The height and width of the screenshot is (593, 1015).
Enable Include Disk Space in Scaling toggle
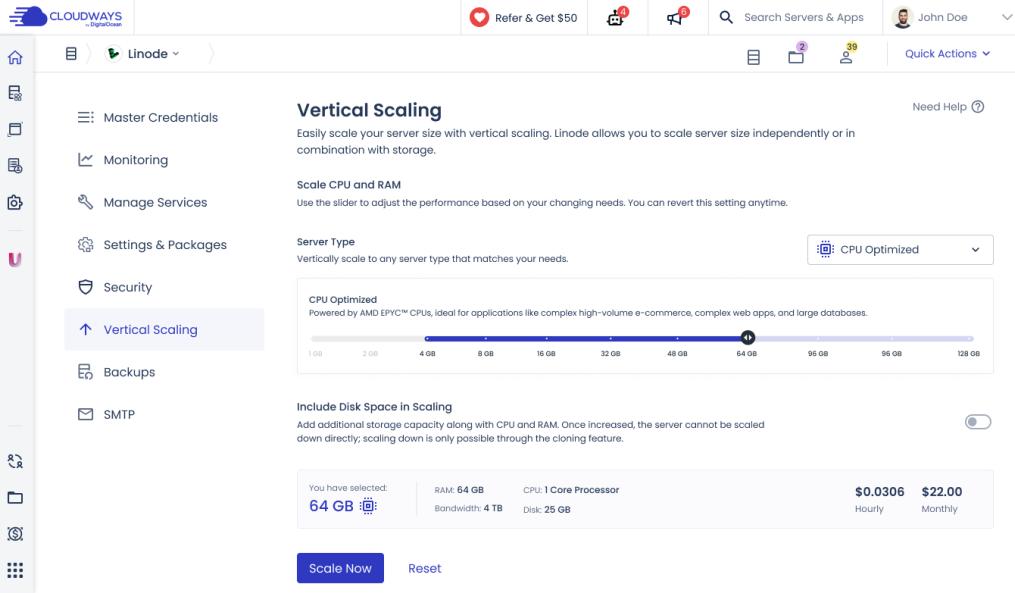pos(977,422)
